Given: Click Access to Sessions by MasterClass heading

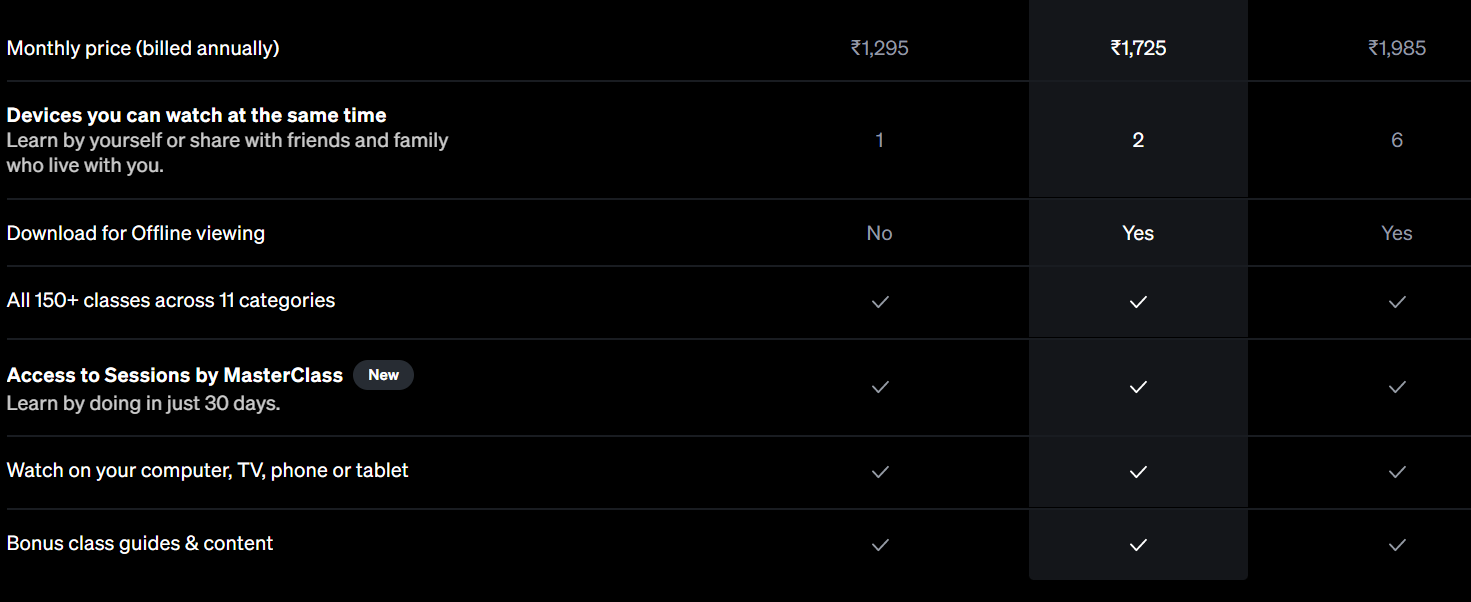Looking at the screenshot, I should [175, 375].
